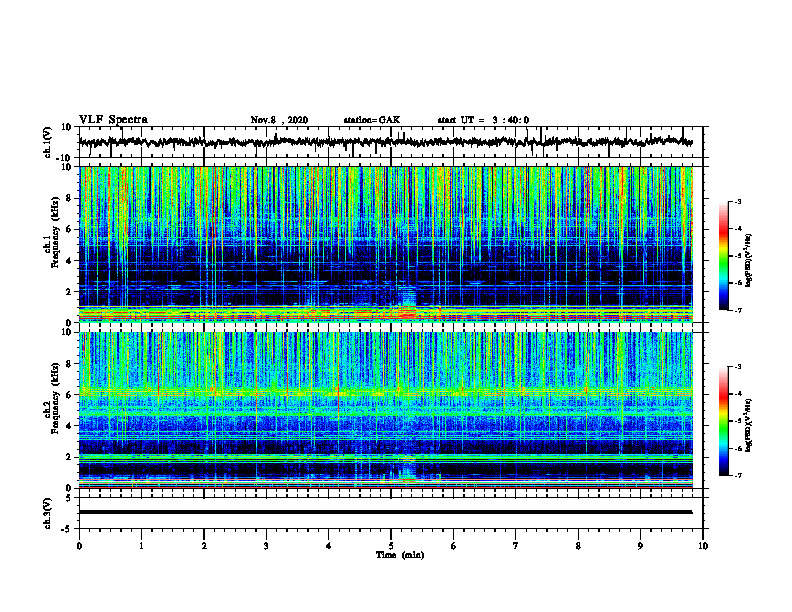This screenshot has height=612, width=792.
Task: Click the "-3" tick on ch.1 color bar
Action: (x=738, y=202)
